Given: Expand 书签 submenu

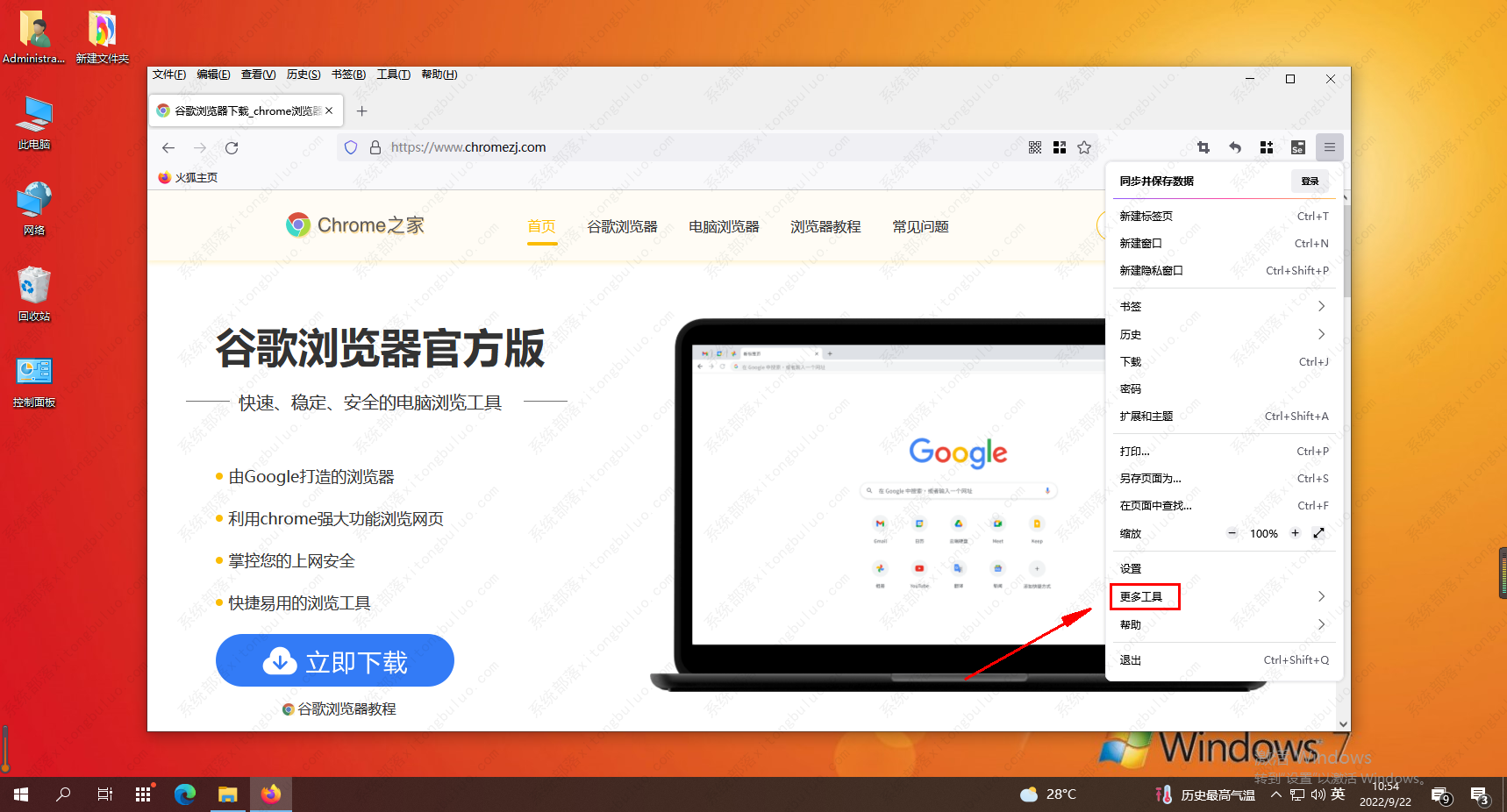Looking at the screenshot, I should point(1223,306).
